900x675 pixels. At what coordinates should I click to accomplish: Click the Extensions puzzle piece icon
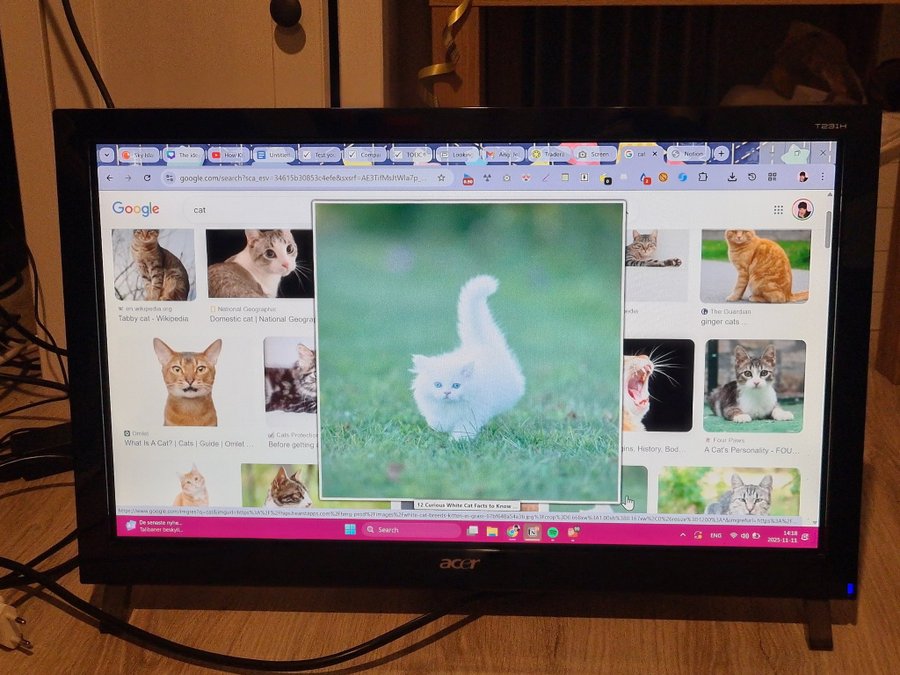(702, 178)
